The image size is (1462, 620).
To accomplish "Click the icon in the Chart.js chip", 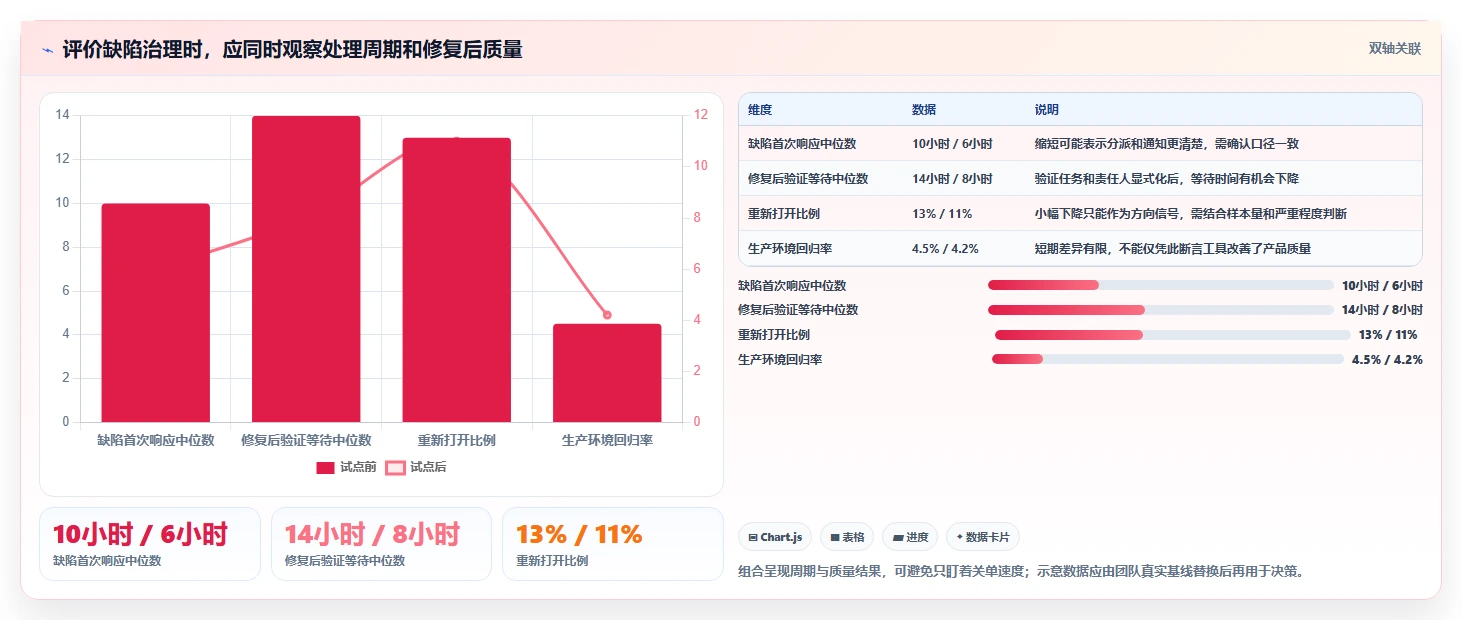I will tap(753, 538).
